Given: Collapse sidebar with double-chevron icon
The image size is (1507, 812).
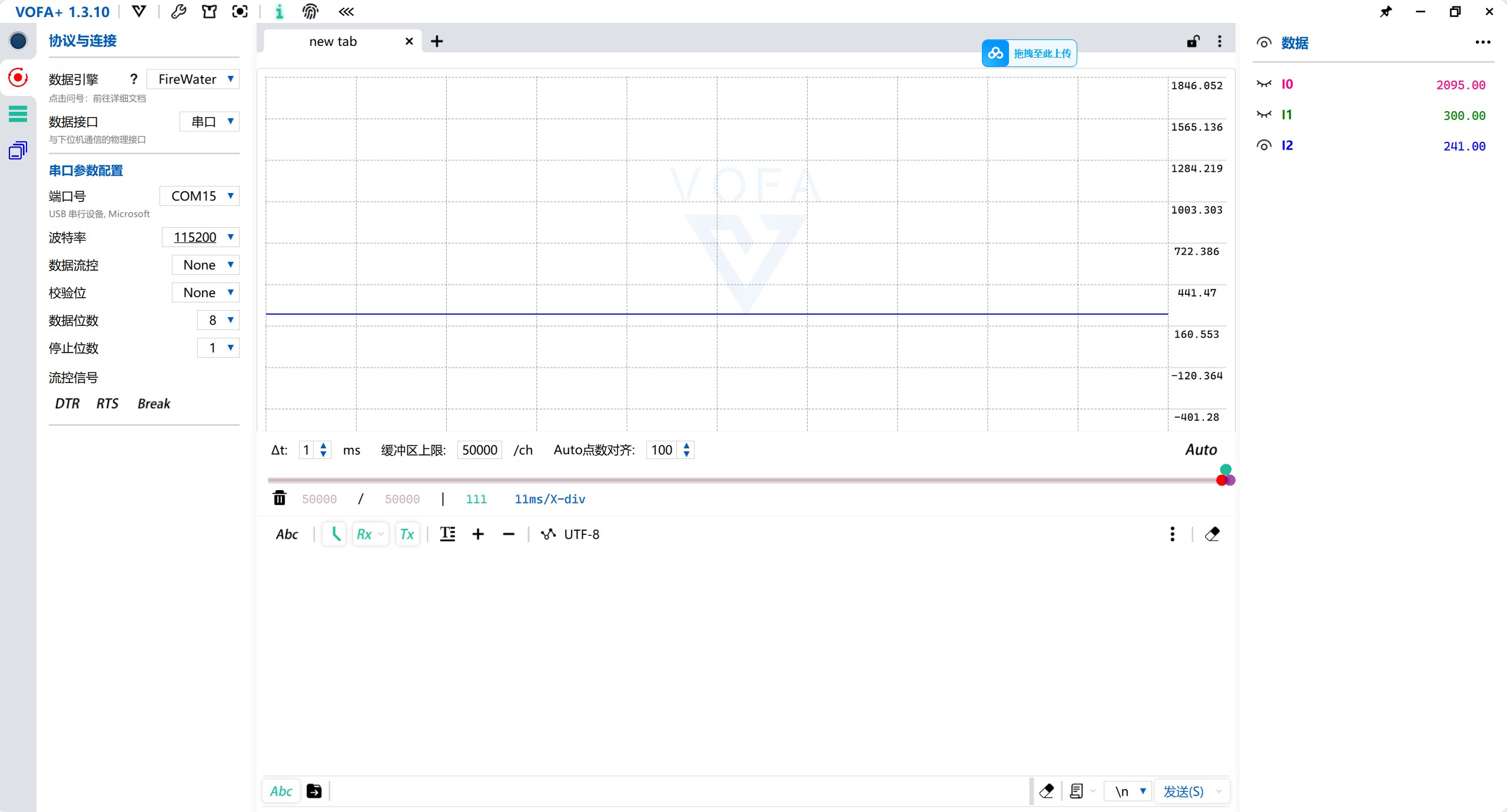Looking at the screenshot, I should 346,12.
